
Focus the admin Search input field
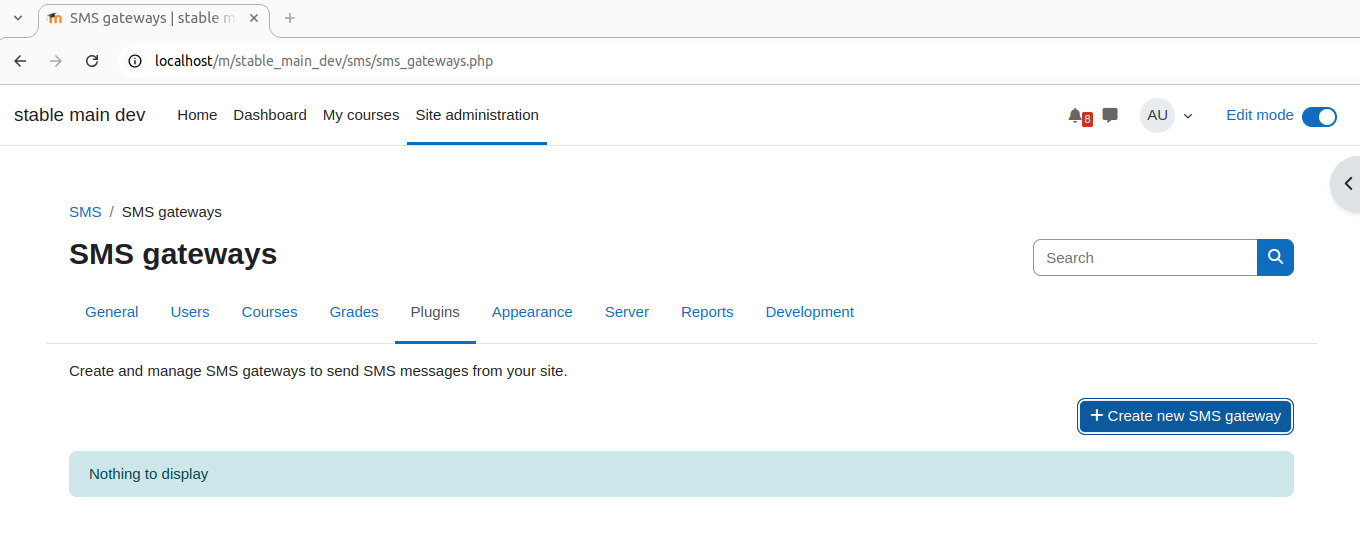tap(1145, 257)
